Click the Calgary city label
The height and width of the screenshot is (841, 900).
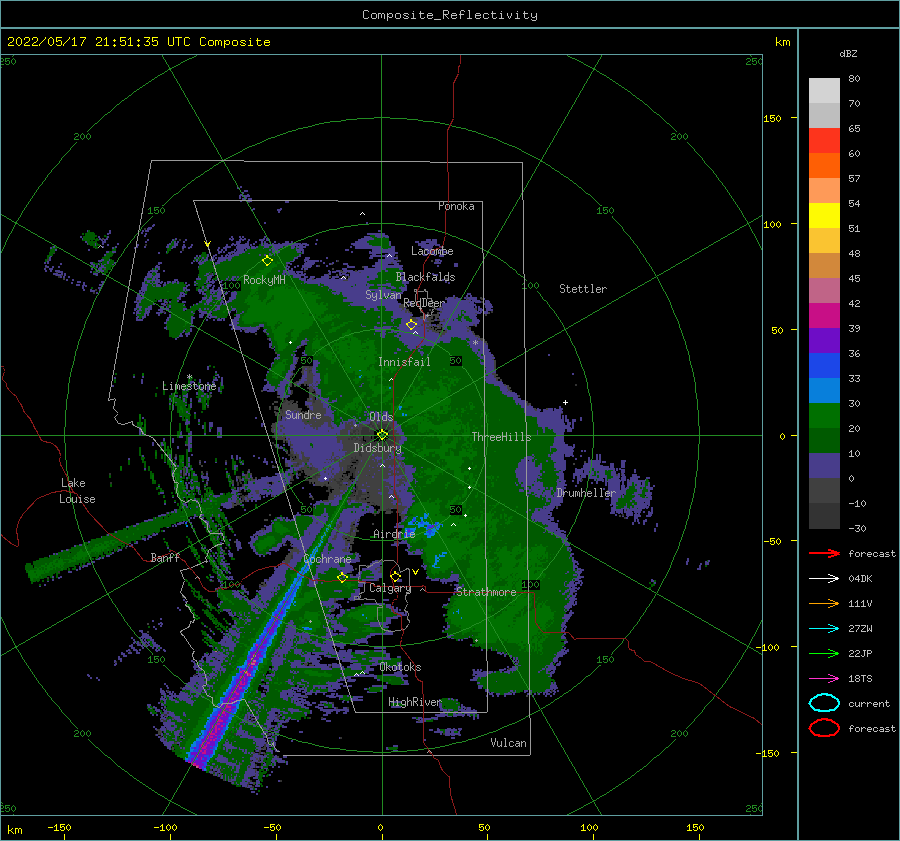point(390,588)
